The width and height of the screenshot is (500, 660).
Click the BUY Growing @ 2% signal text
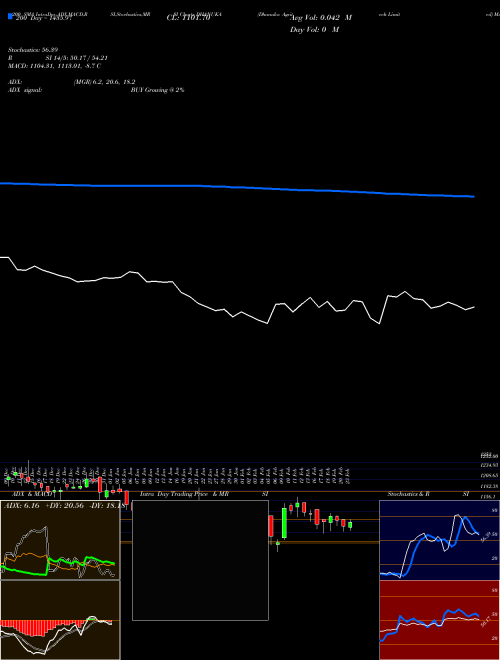[157, 90]
